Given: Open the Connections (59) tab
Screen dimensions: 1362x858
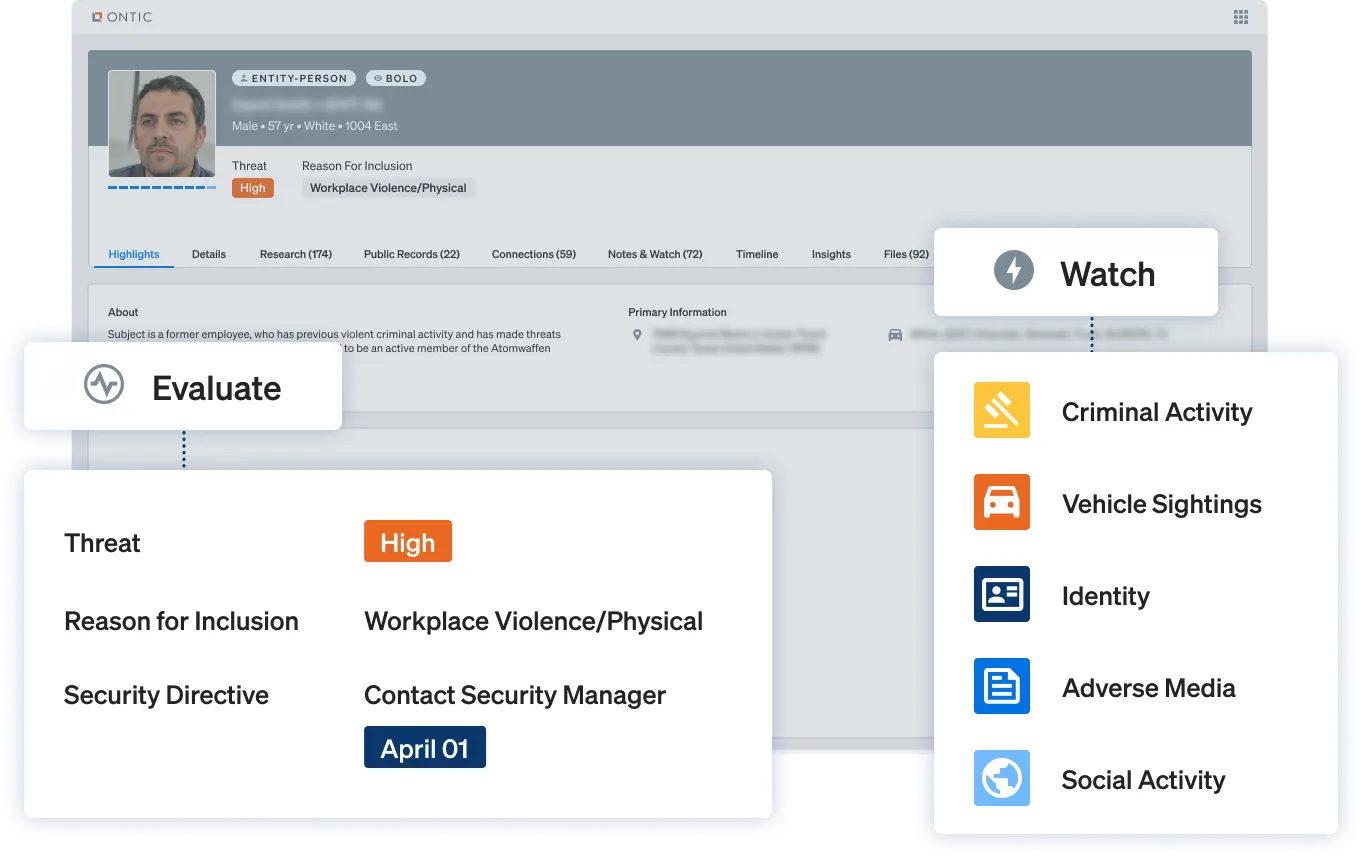Looking at the screenshot, I should [x=534, y=254].
